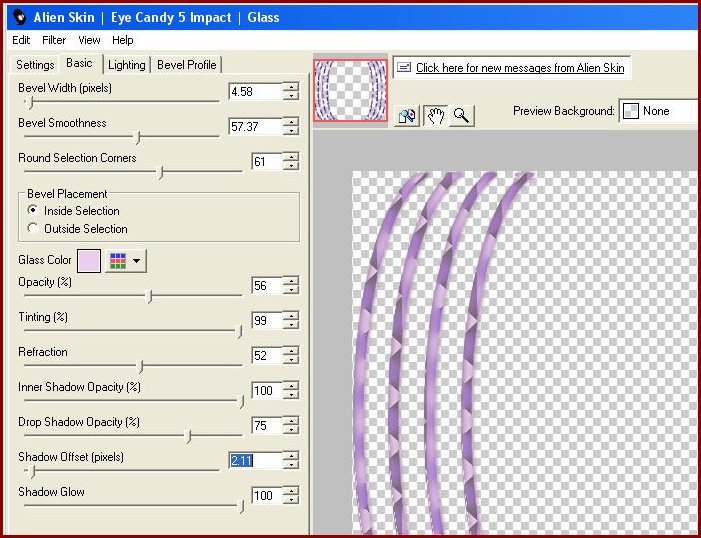This screenshot has height=538, width=701.
Task: Select the hand pan tool
Action: (435, 116)
